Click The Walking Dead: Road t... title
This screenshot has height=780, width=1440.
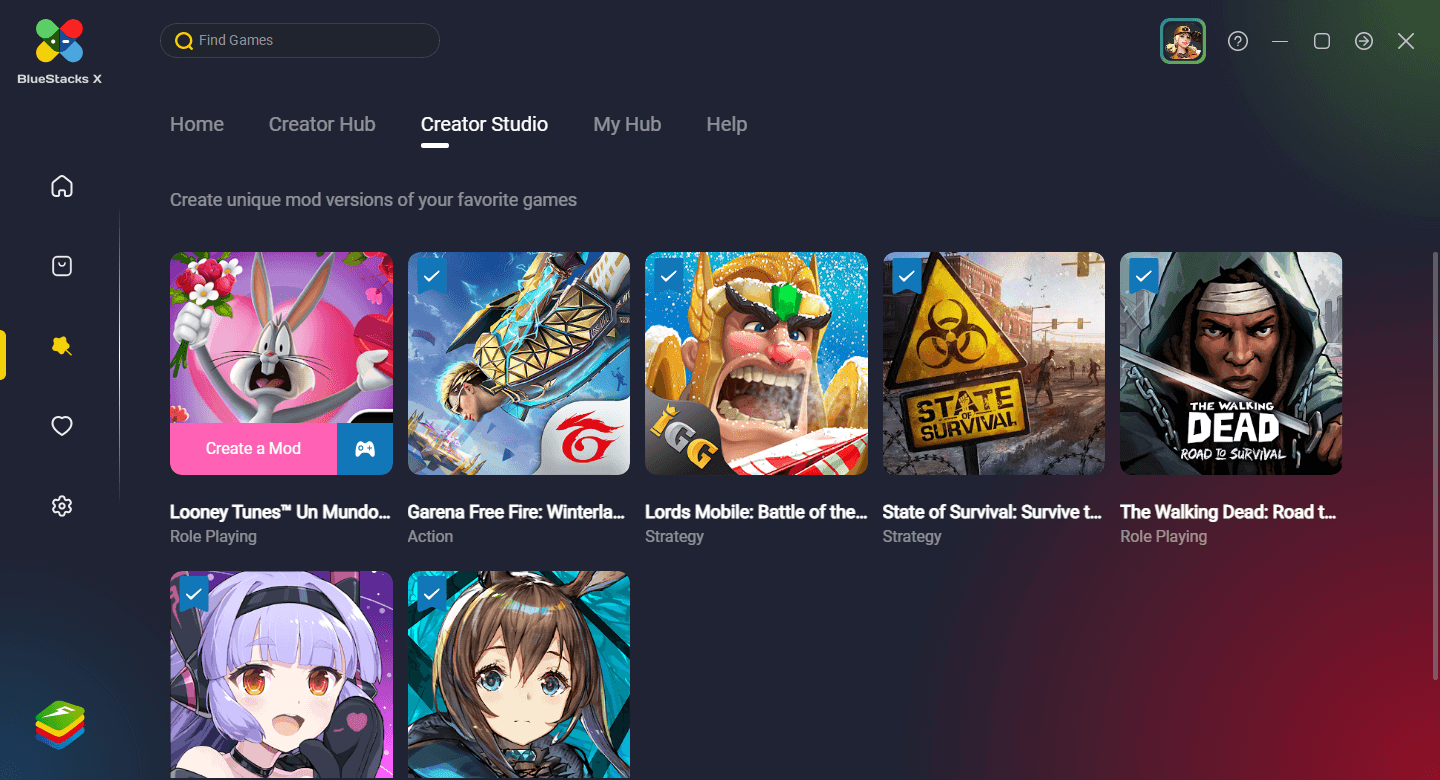(1228, 512)
